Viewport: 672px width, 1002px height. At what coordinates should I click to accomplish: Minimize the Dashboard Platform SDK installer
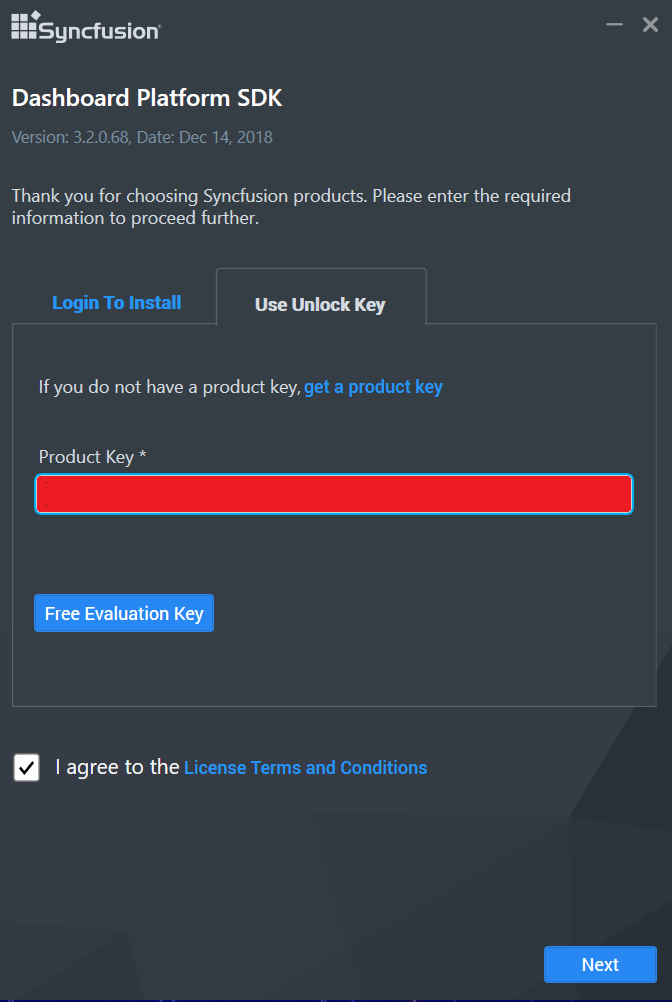click(x=614, y=24)
